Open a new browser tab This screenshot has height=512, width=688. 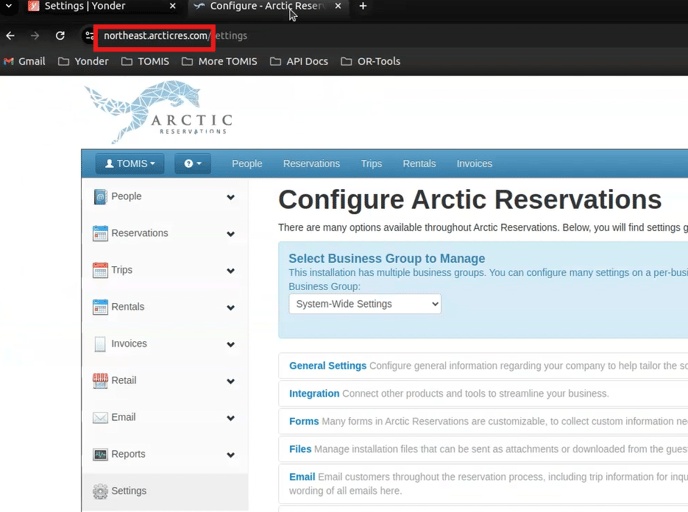[x=363, y=6]
